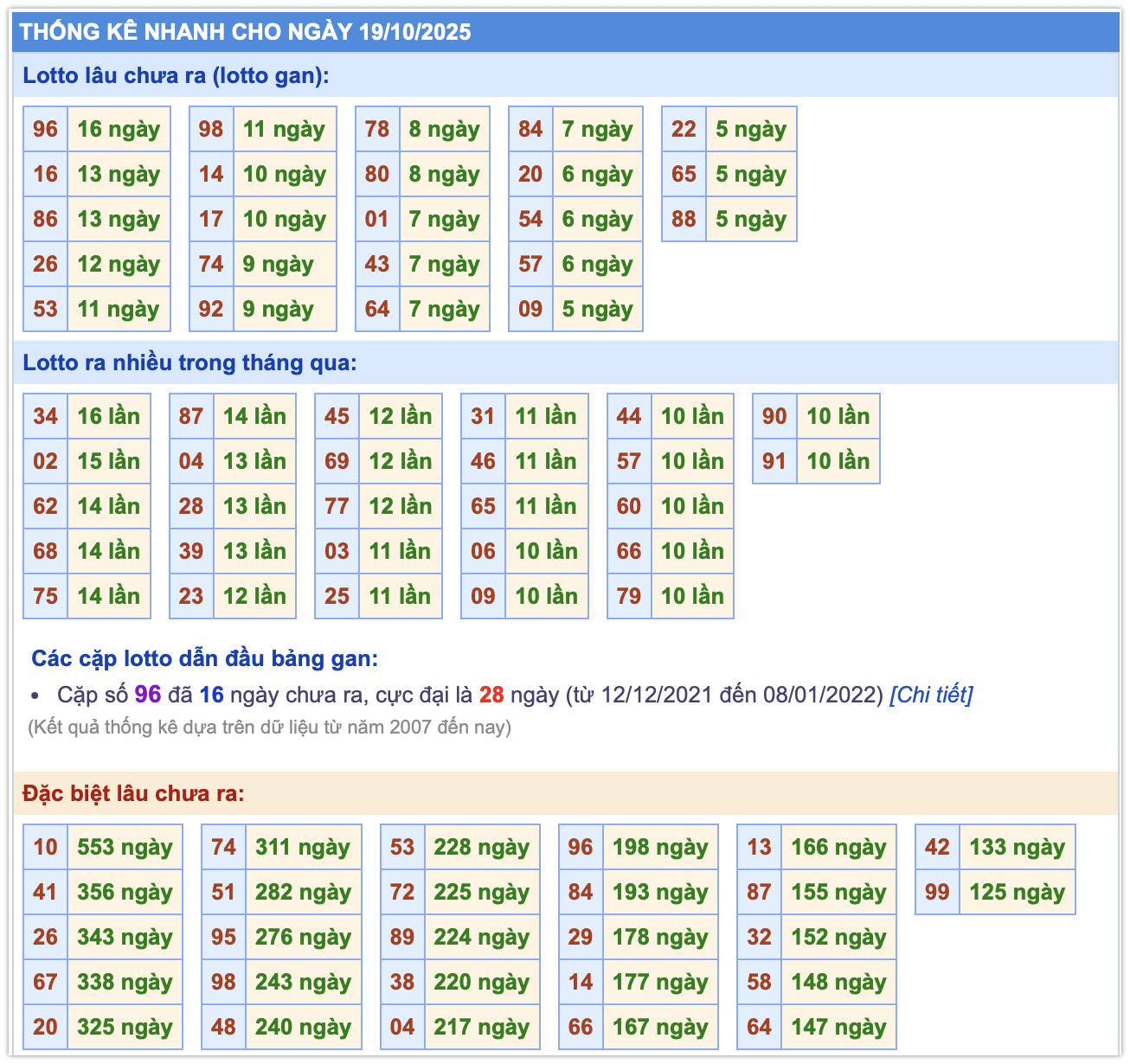The image size is (1130, 1064).
Task: Click number 10 beside "553 ngày"
Action: (45, 847)
